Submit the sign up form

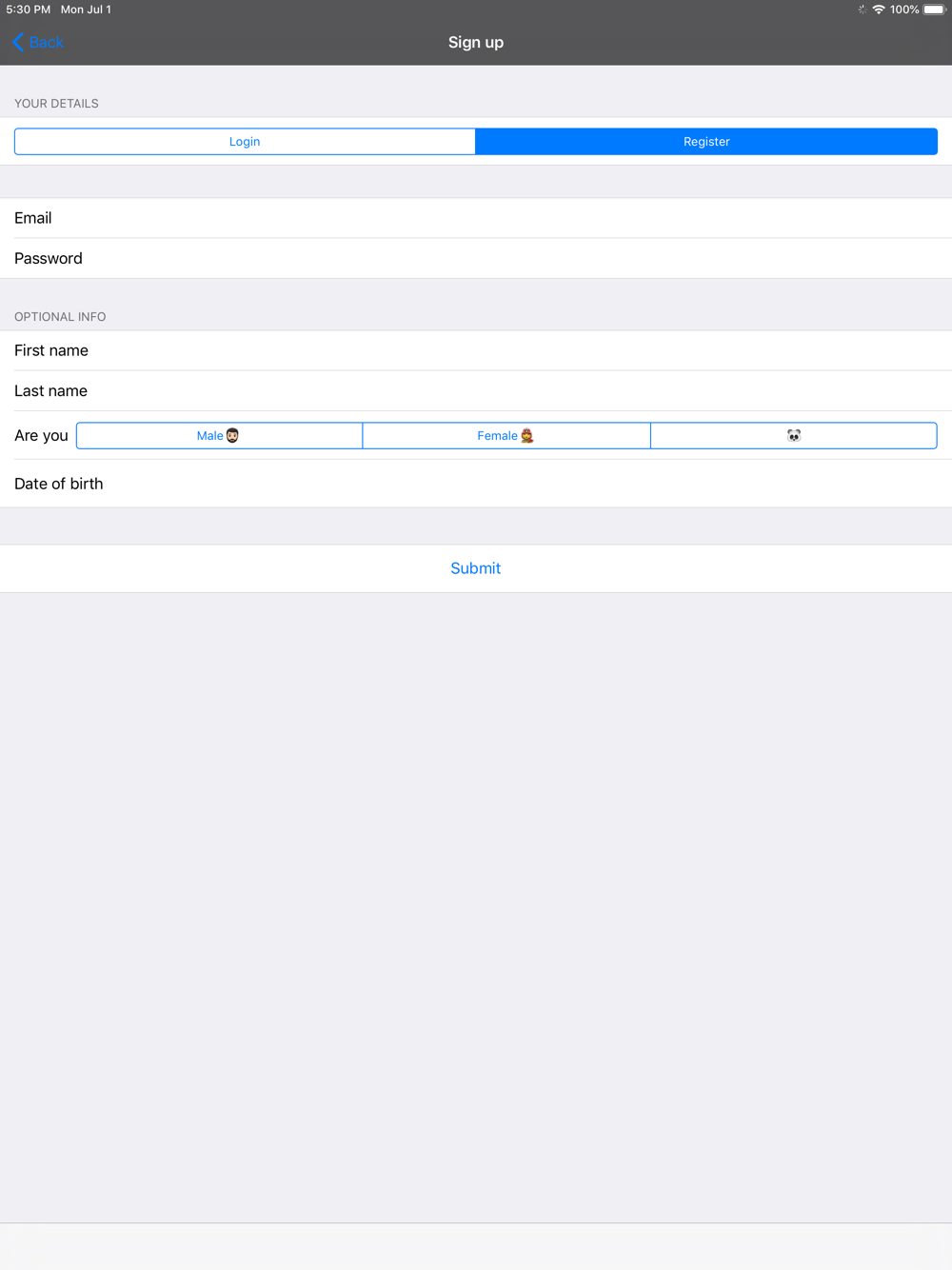[x=475, y=568]
